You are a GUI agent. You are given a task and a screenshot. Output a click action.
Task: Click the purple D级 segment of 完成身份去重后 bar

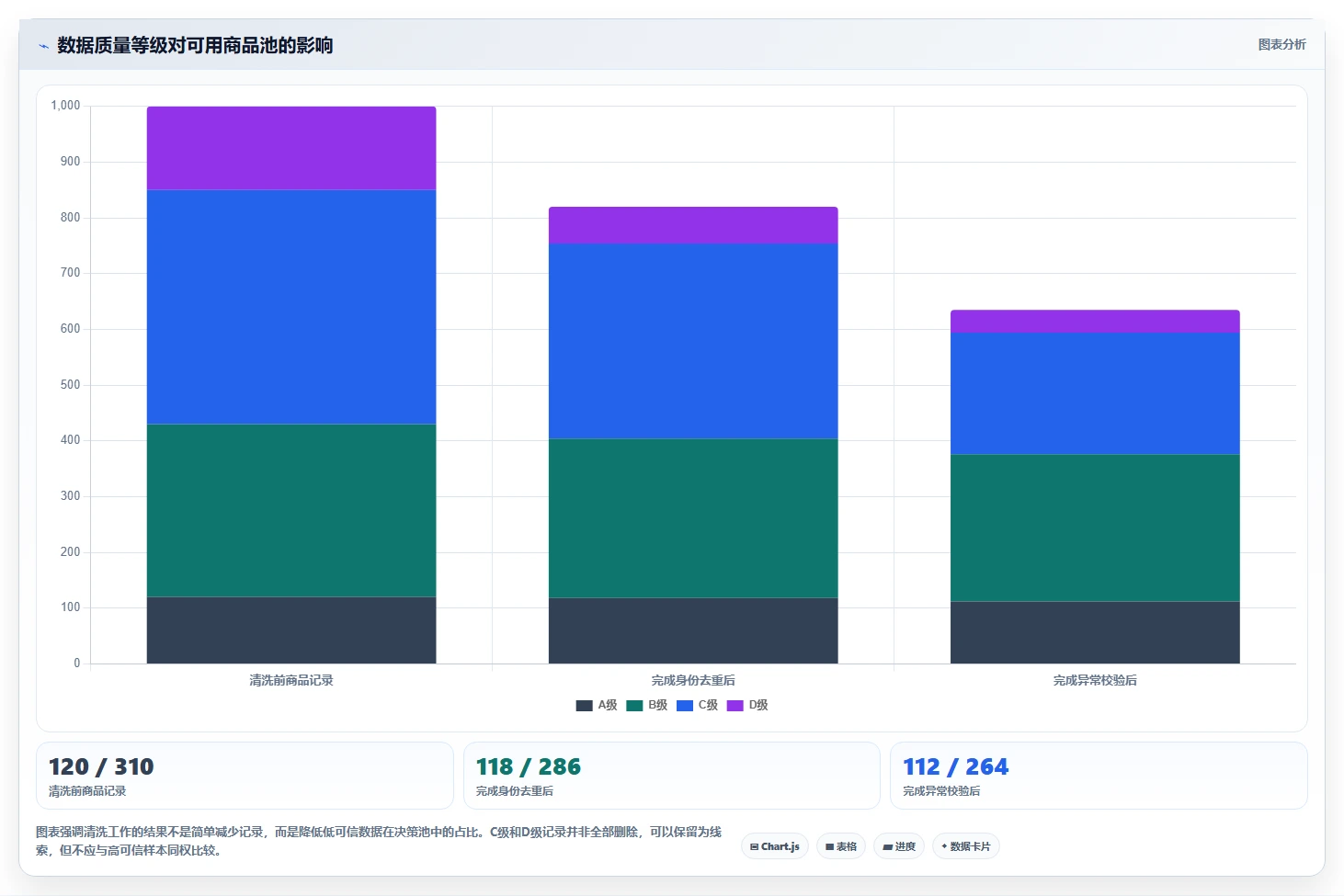pyautogui.click(x=693, y=225)
